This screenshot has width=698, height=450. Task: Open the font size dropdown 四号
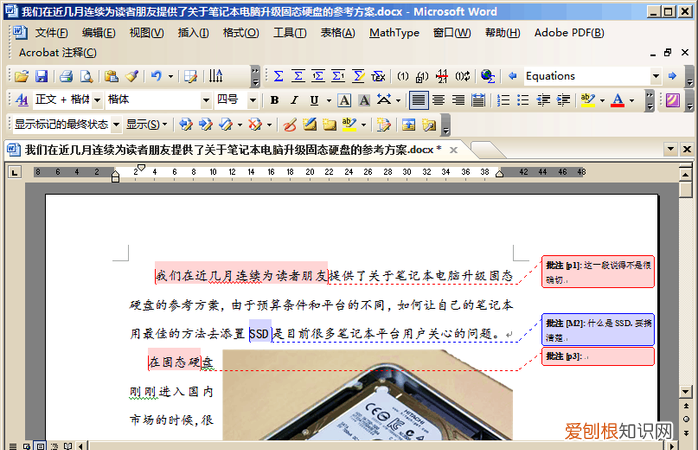coord(252,100)
